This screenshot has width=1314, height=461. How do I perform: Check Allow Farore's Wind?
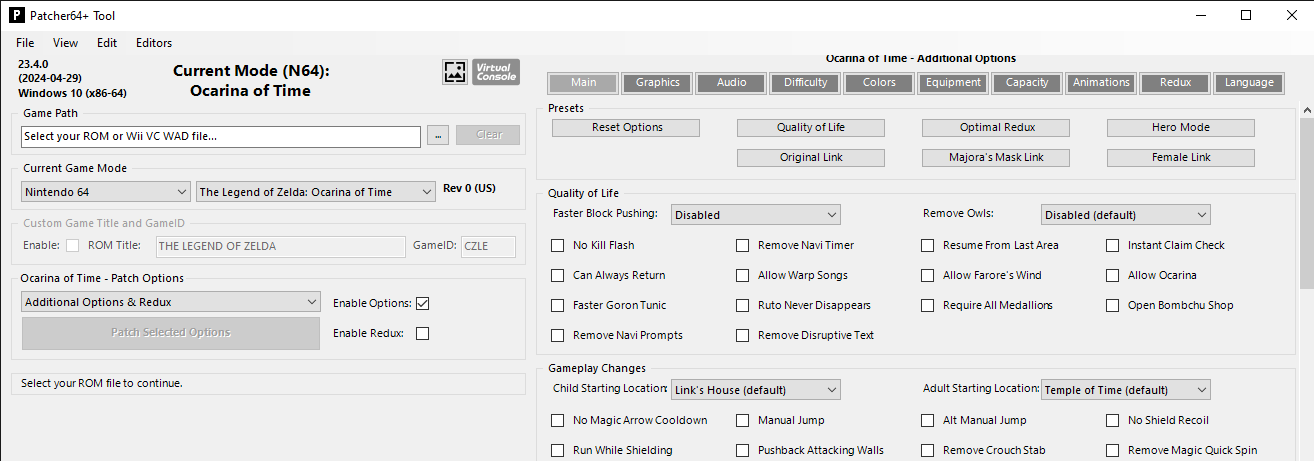[928, 275]
